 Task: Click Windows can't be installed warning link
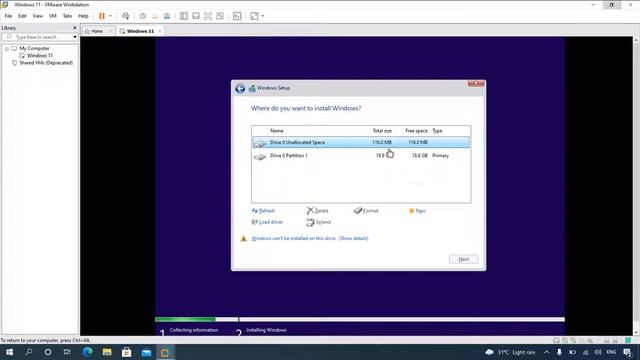(294, 238)
